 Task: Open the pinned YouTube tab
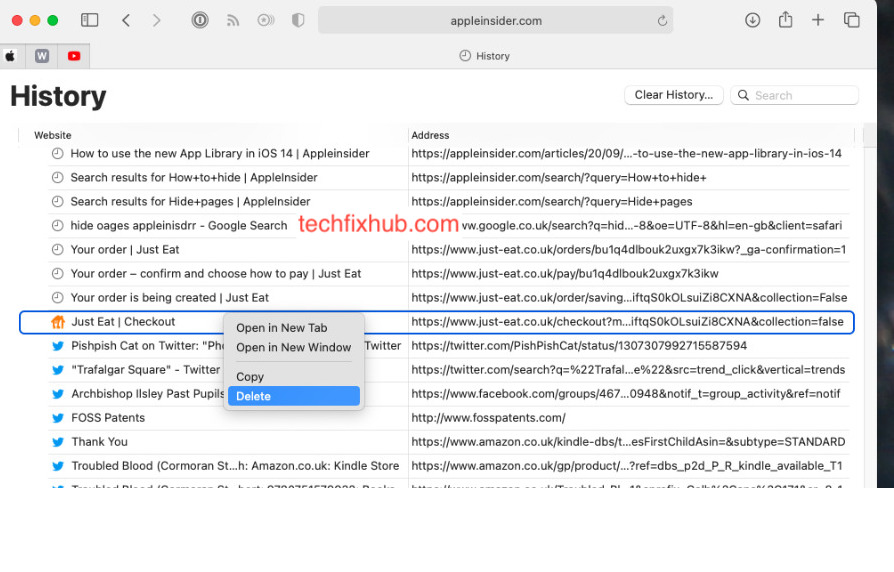(x=74, y=56)
